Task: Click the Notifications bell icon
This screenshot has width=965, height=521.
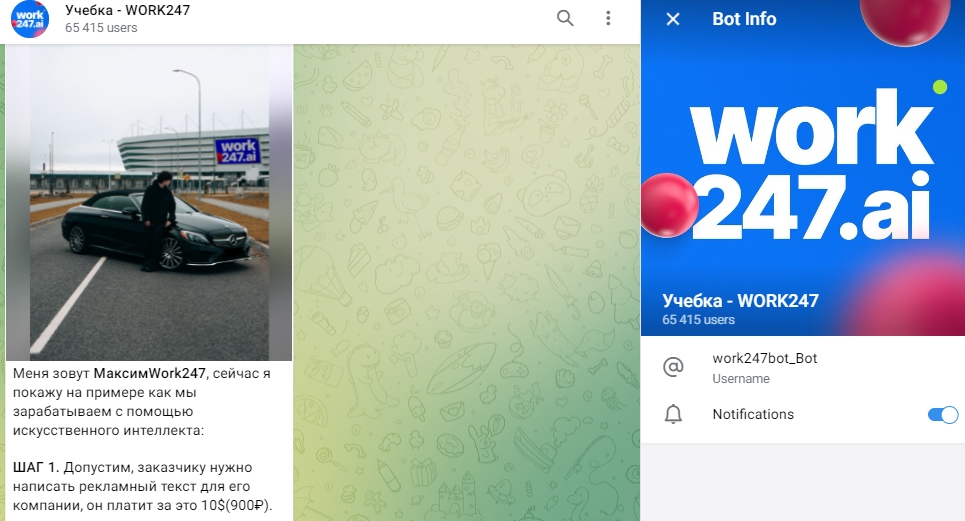Action: [673, 414]
